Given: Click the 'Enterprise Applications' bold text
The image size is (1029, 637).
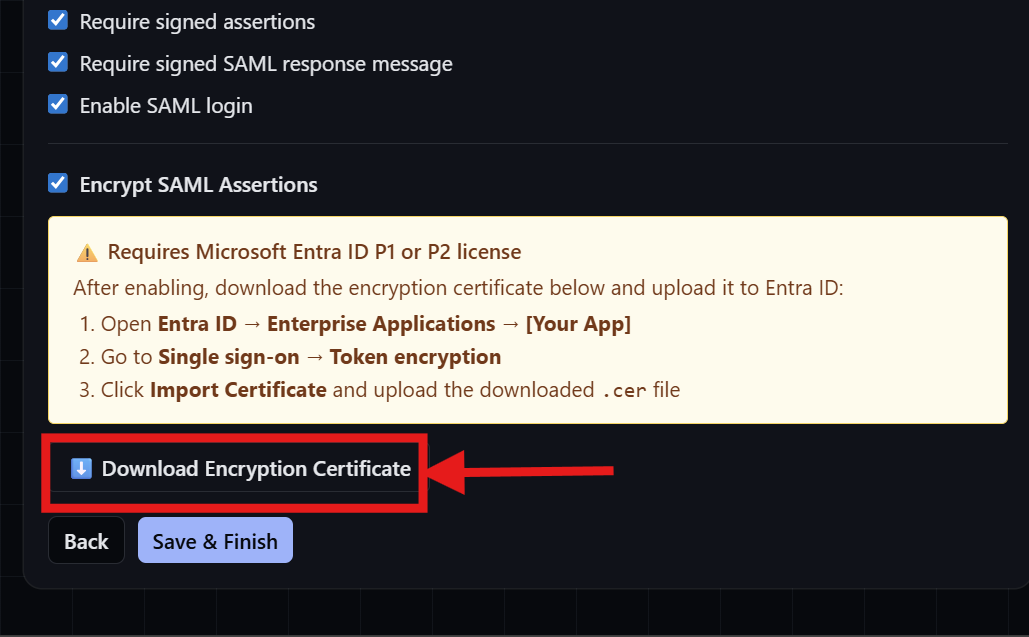Looking at the screenshot, I should click(x=381, y=324).
